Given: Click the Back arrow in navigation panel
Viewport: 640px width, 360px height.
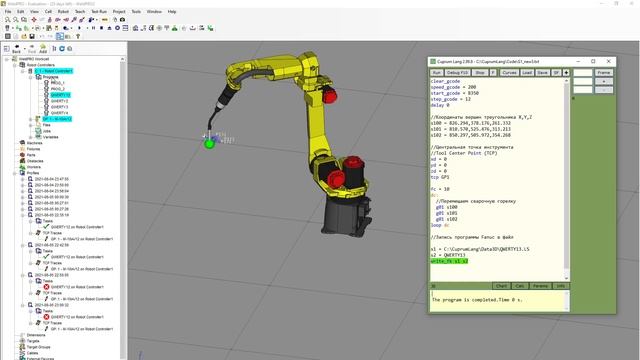Looking at the screenshot, I should tap(16, 49).
